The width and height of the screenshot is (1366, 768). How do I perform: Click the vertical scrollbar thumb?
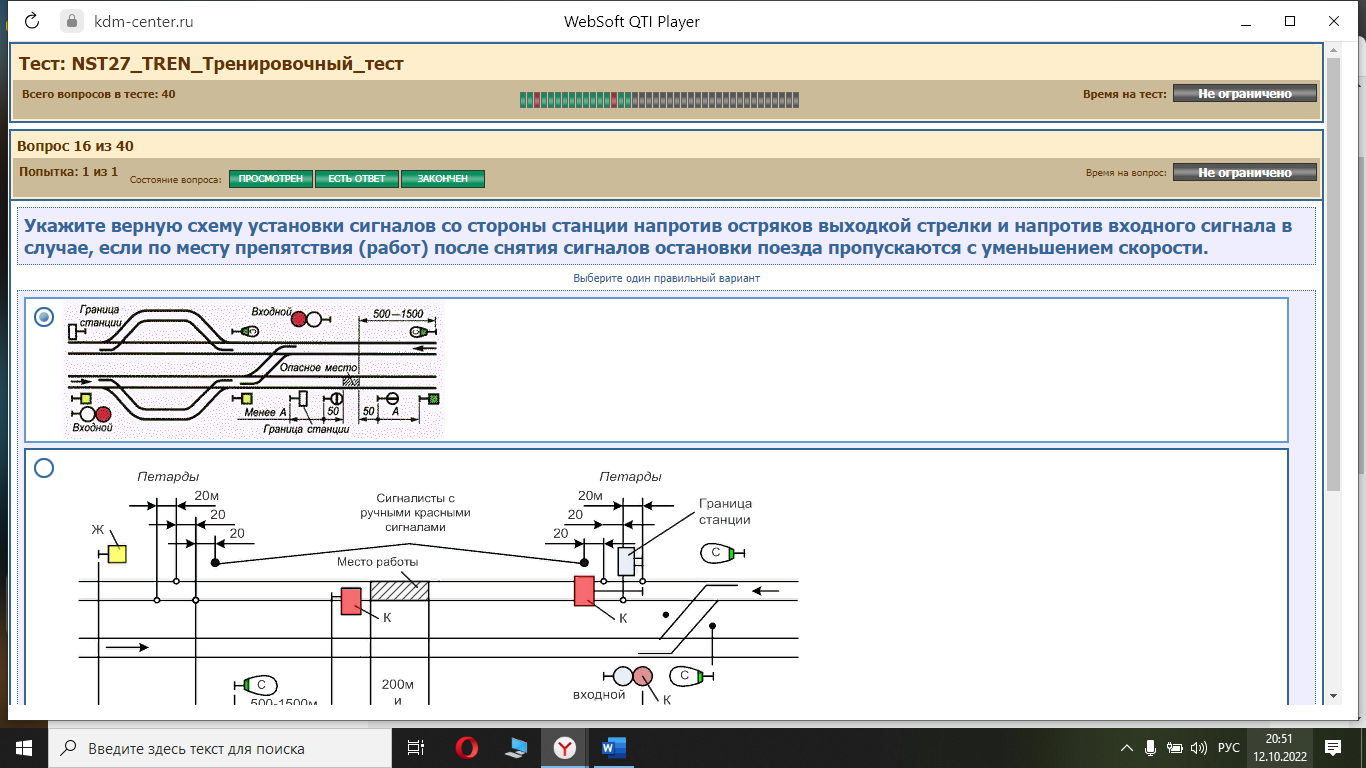[1333, 274]
